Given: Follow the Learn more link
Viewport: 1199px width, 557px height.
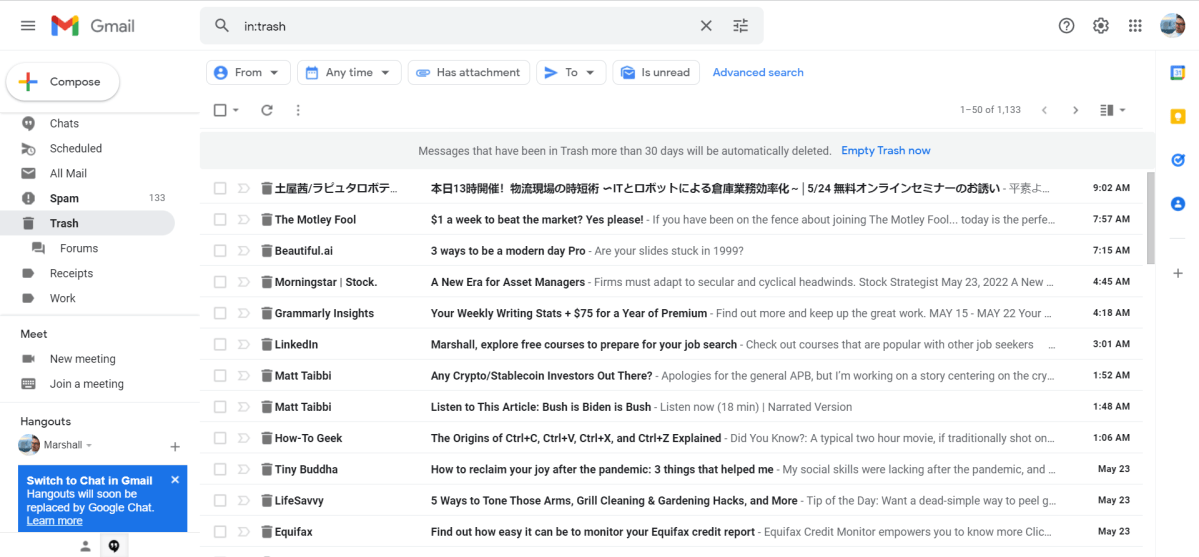Looking at the screenshot, I should [54, 521].
